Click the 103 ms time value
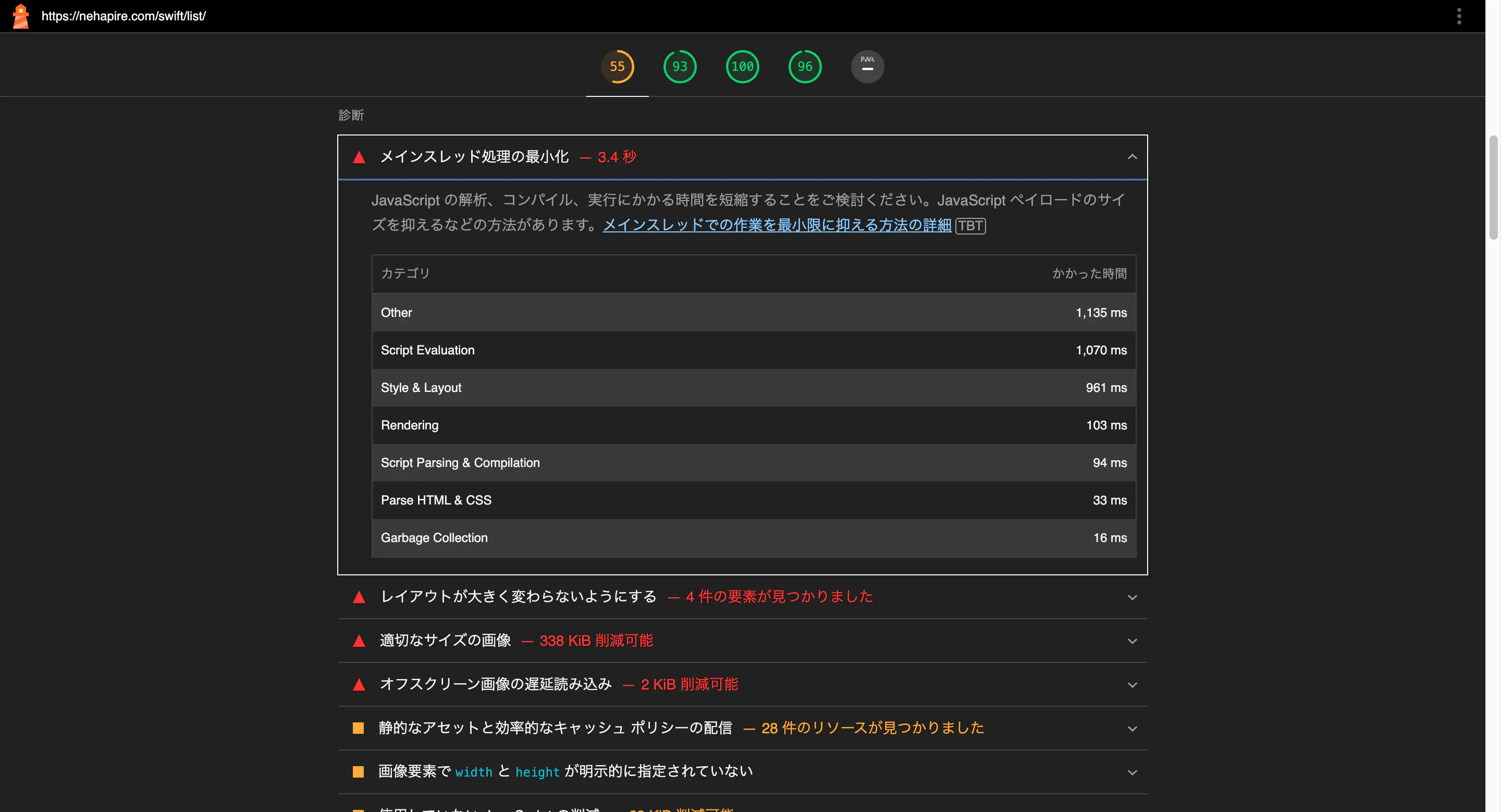Screen dimensions: 1501x812 [x=1106, y=425]
